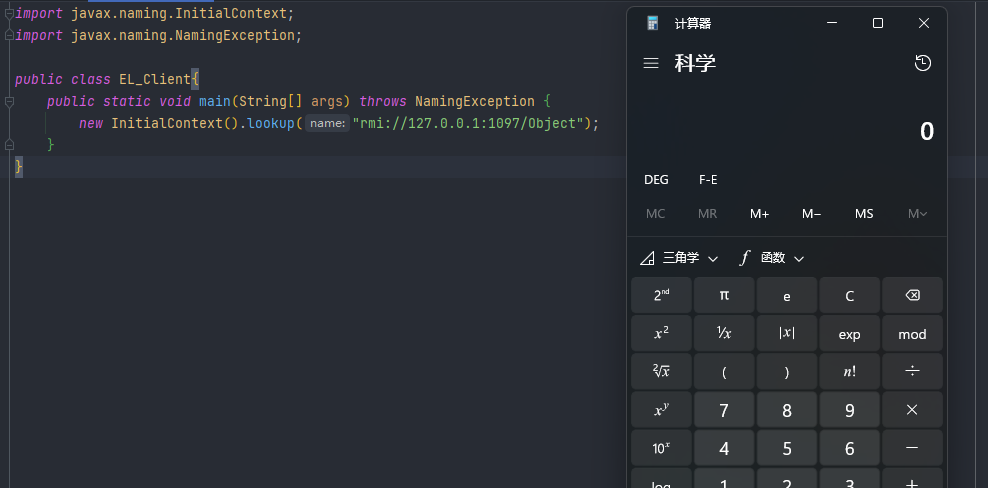
Task: Square the value with x² key
Action: tap(662, 334)
